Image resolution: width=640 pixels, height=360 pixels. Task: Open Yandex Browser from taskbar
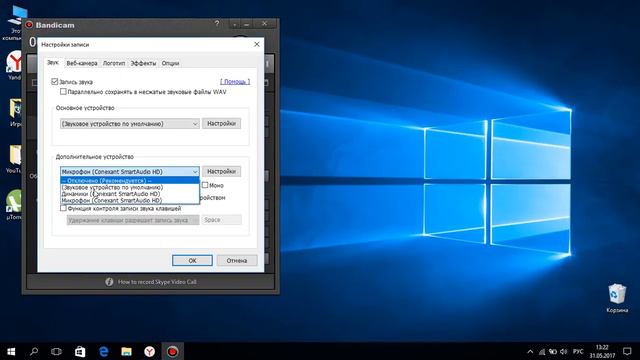(x=149, y=351)
